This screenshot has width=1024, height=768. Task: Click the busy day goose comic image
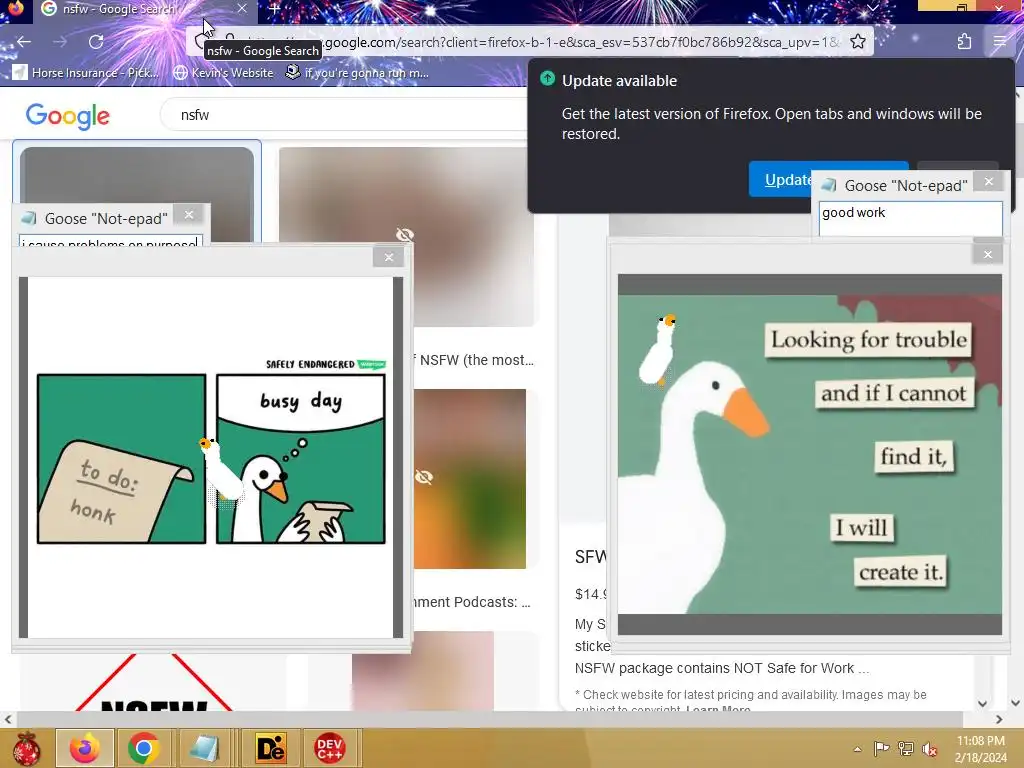click(211, 457)
